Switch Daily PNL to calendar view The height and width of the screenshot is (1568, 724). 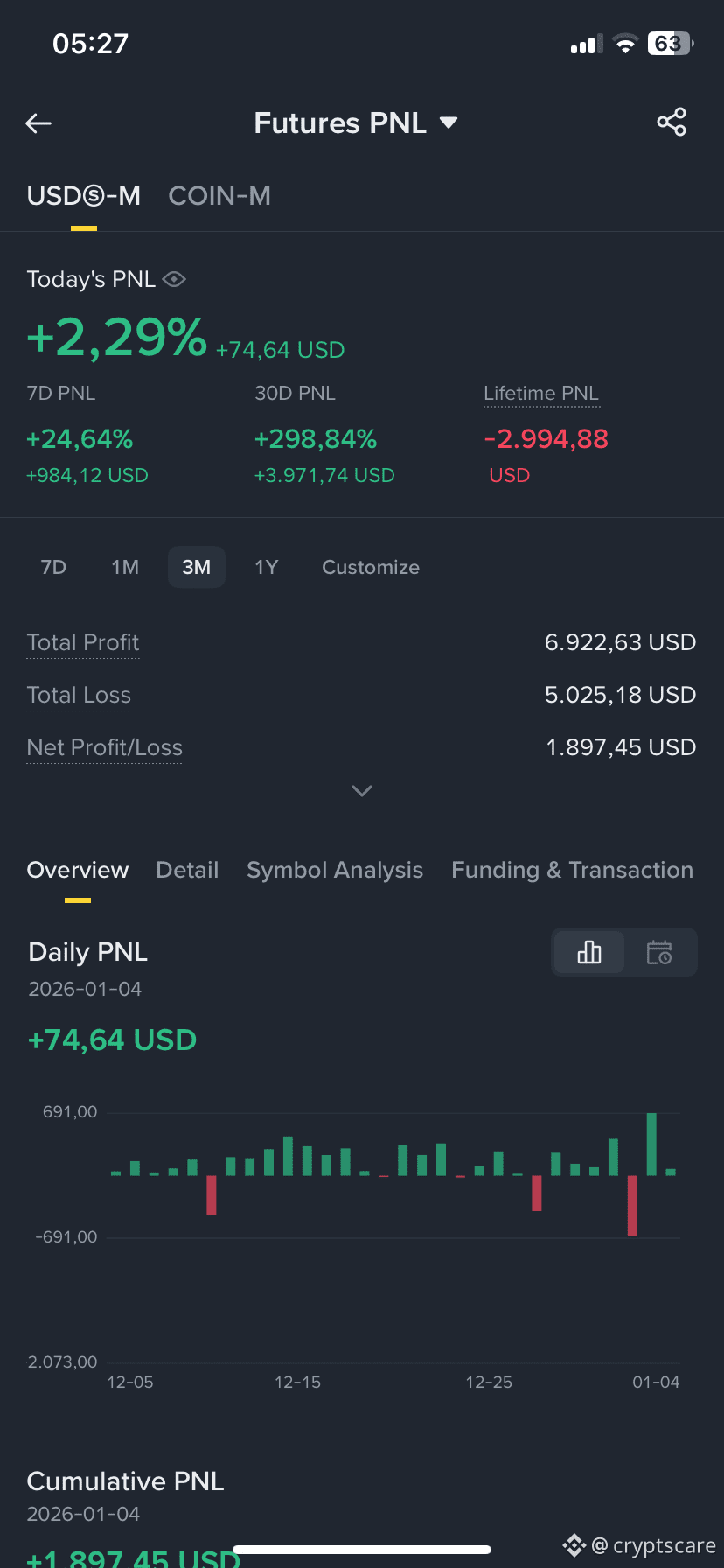659,952
